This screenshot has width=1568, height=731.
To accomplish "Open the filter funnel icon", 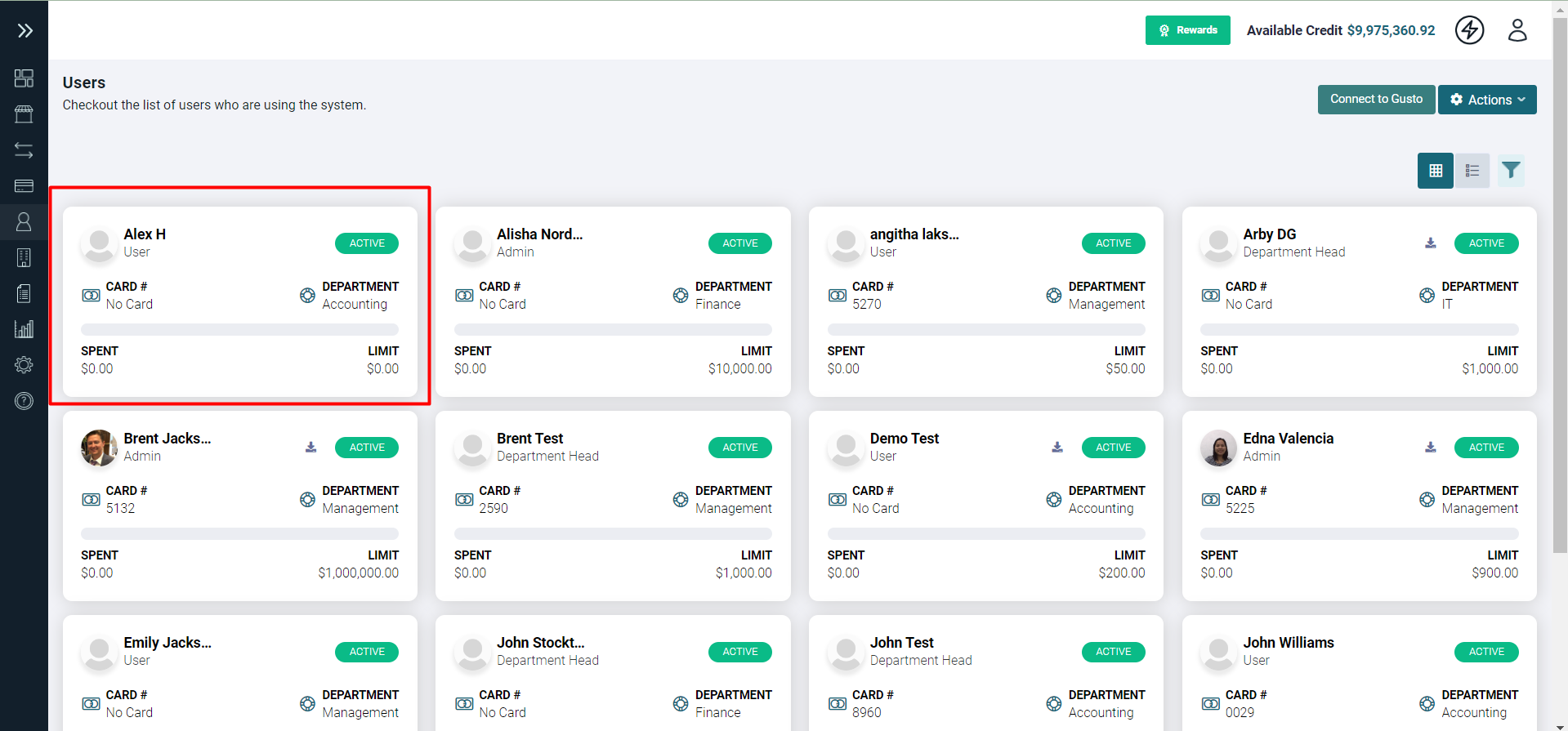I will (1511, 171).
